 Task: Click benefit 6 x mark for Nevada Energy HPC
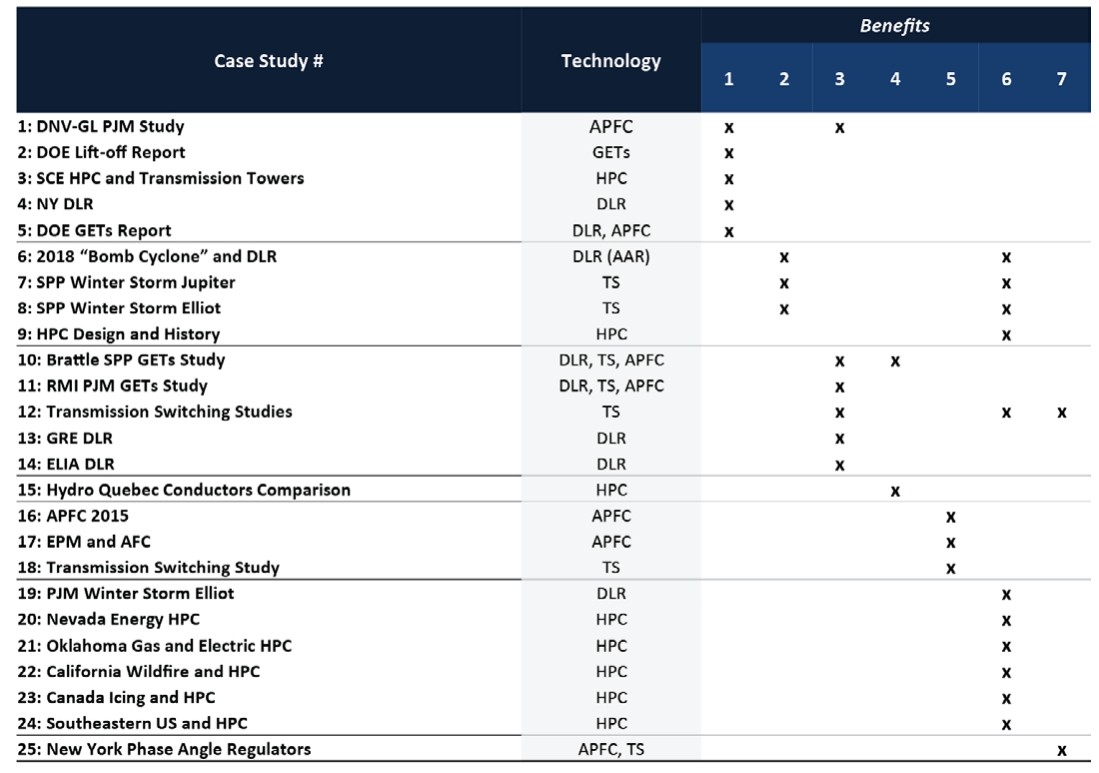pos(1006,620)
